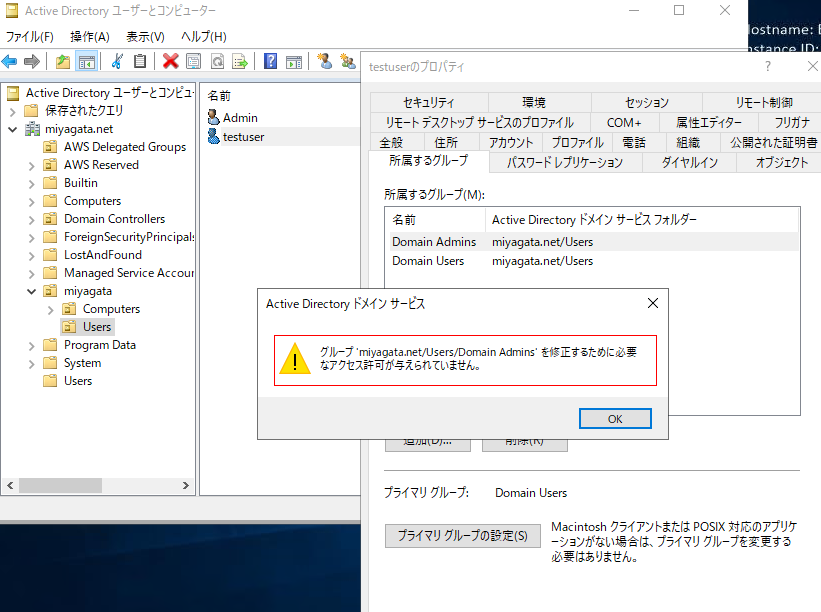This screenshot has width=821, height=612.
Task: Click the Create New Group icon
Action: tap(347, 61)
